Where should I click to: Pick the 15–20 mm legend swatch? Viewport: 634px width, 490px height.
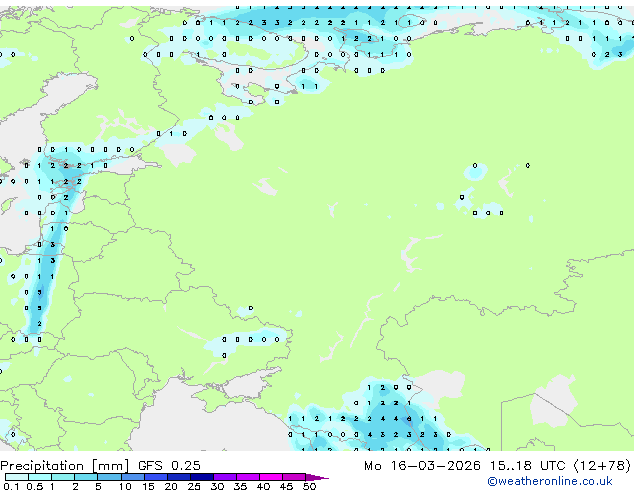155,477
